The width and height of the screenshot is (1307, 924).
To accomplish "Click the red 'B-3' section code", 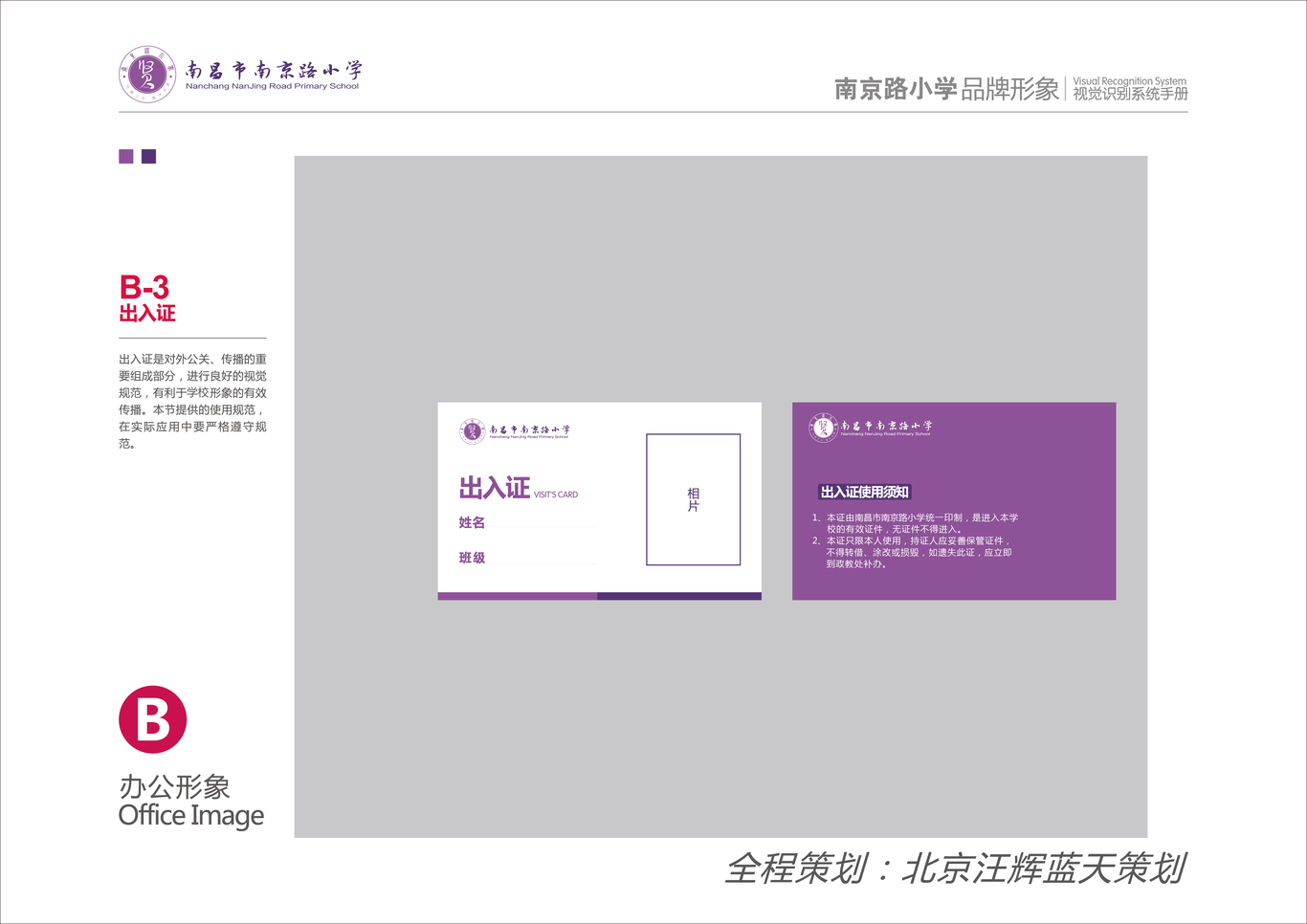I will click(x=144, y=287).
